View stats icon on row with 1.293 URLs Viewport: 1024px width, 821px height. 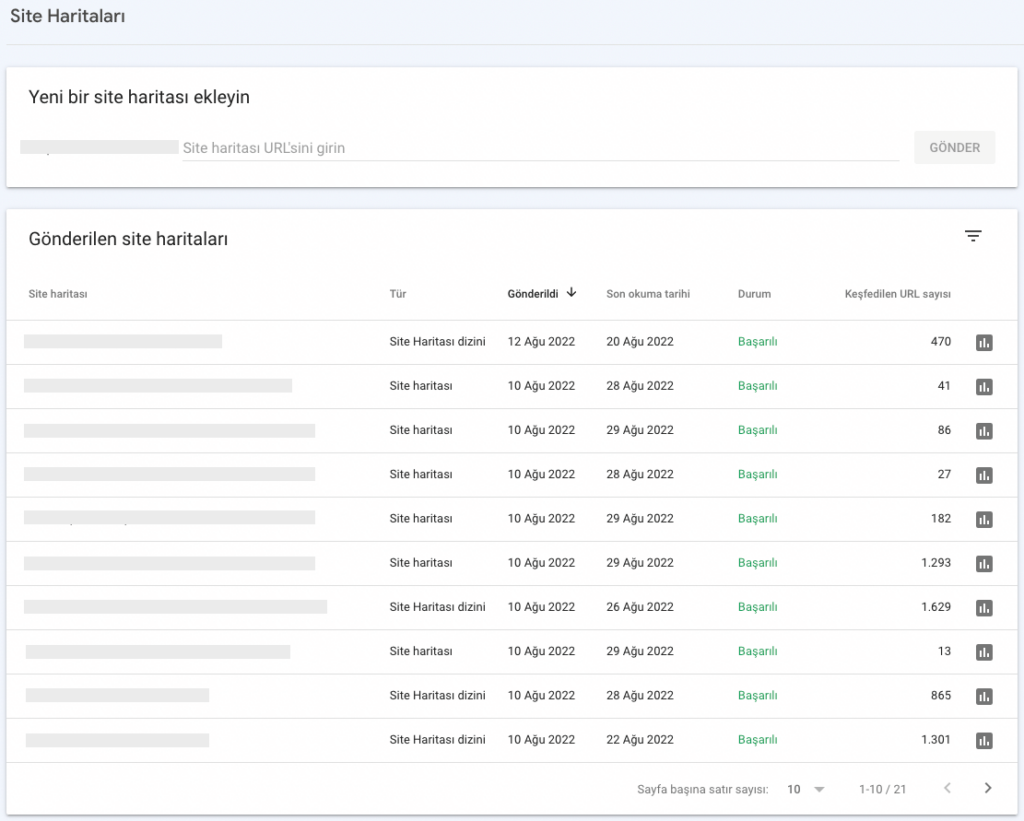coord(984,563)
